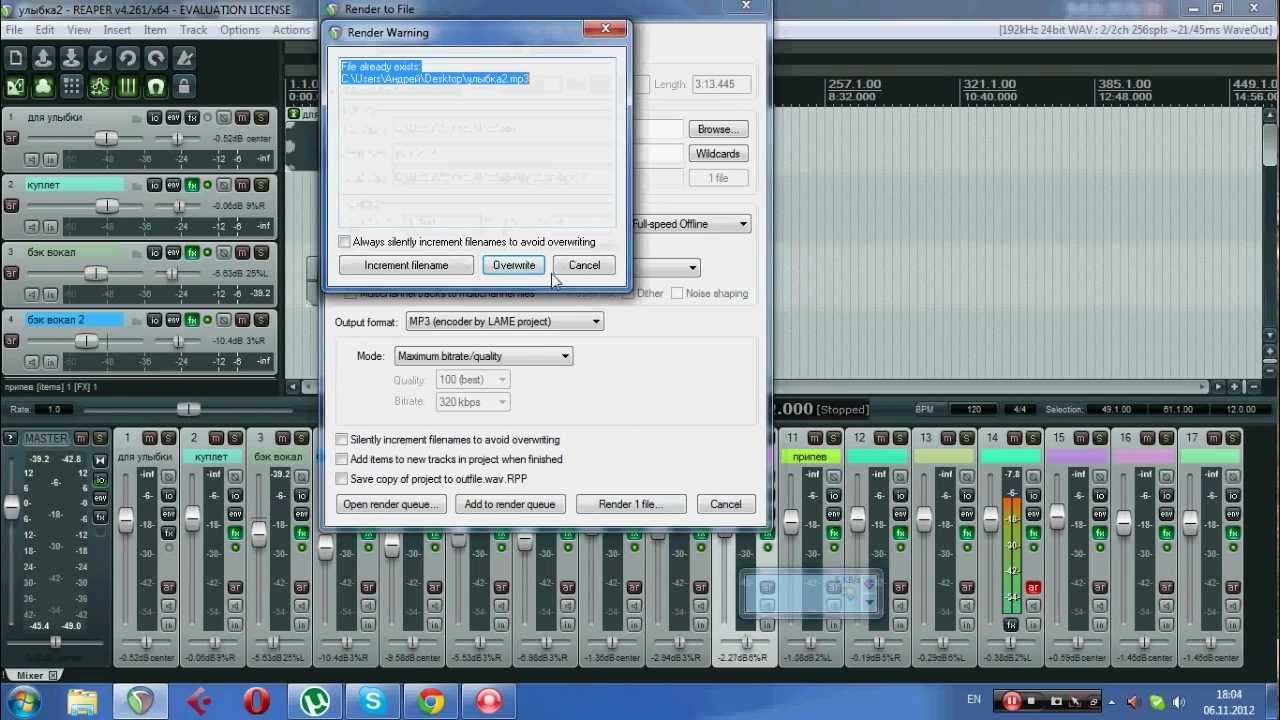Open FX chain for бэк вокал 2 track
The height and width of the screenshot is (720, 1280).
coord(192,320)
